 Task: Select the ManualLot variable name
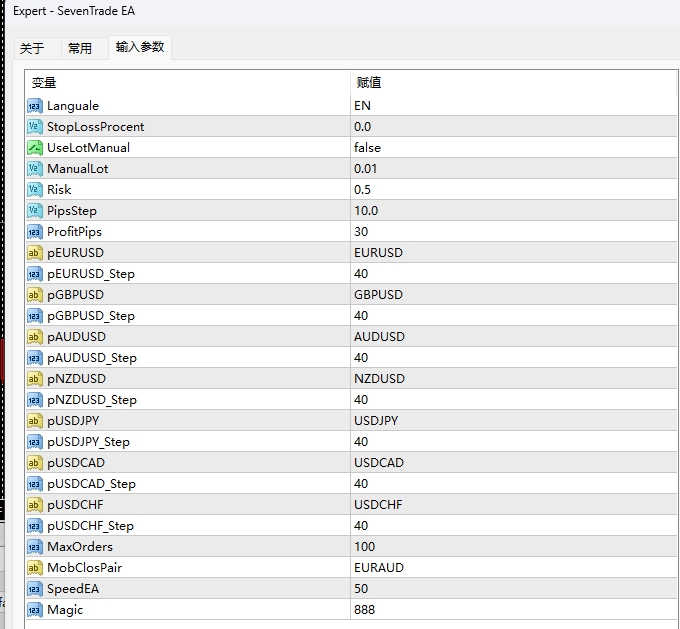(x=78, y=169)
